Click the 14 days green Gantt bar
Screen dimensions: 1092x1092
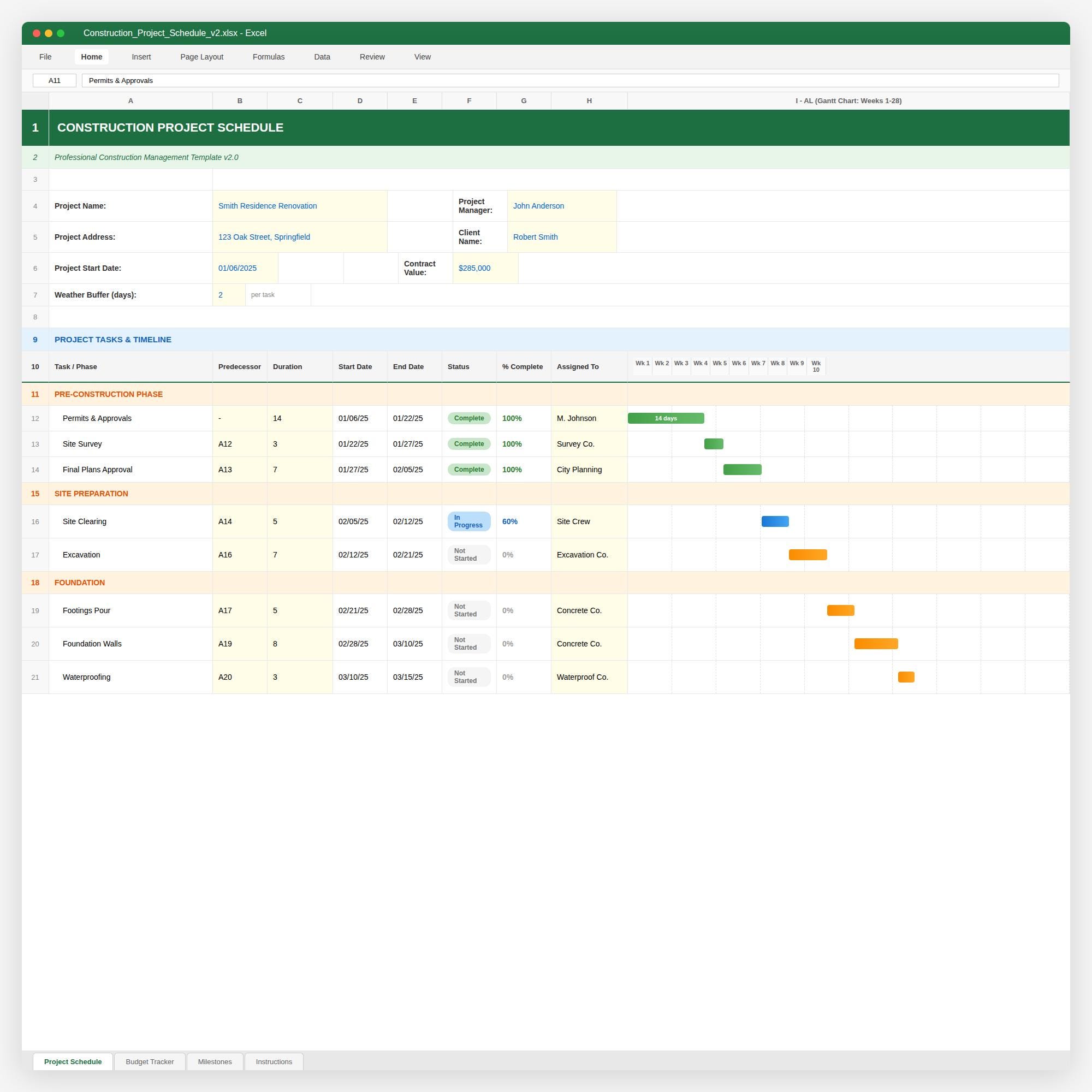[666, 418]
